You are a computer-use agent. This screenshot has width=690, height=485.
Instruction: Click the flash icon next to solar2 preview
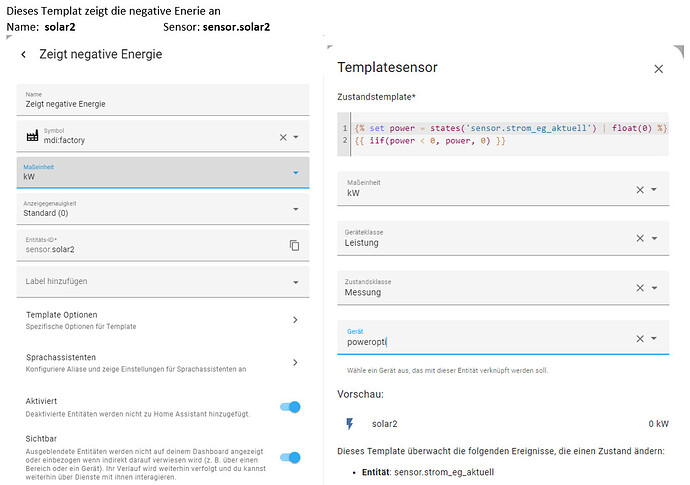point(349,423)
